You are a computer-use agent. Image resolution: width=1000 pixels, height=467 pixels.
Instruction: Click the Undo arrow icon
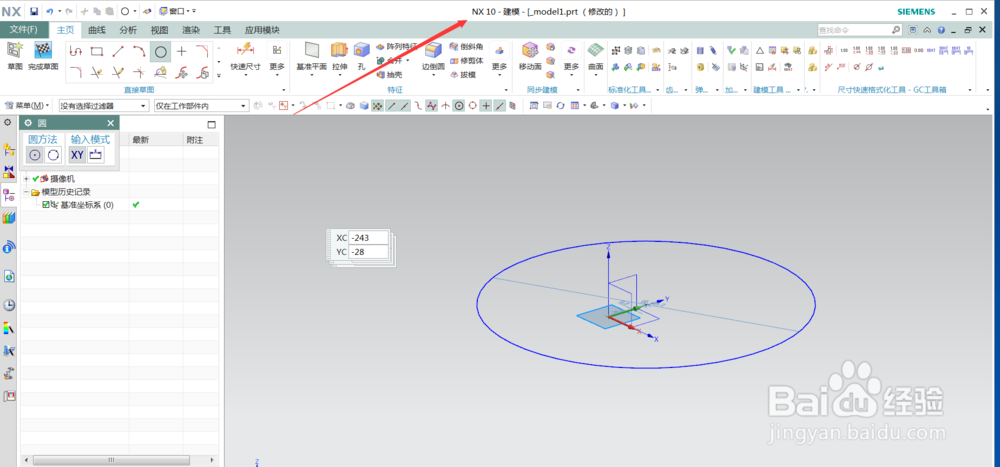[x=49, y=11]
